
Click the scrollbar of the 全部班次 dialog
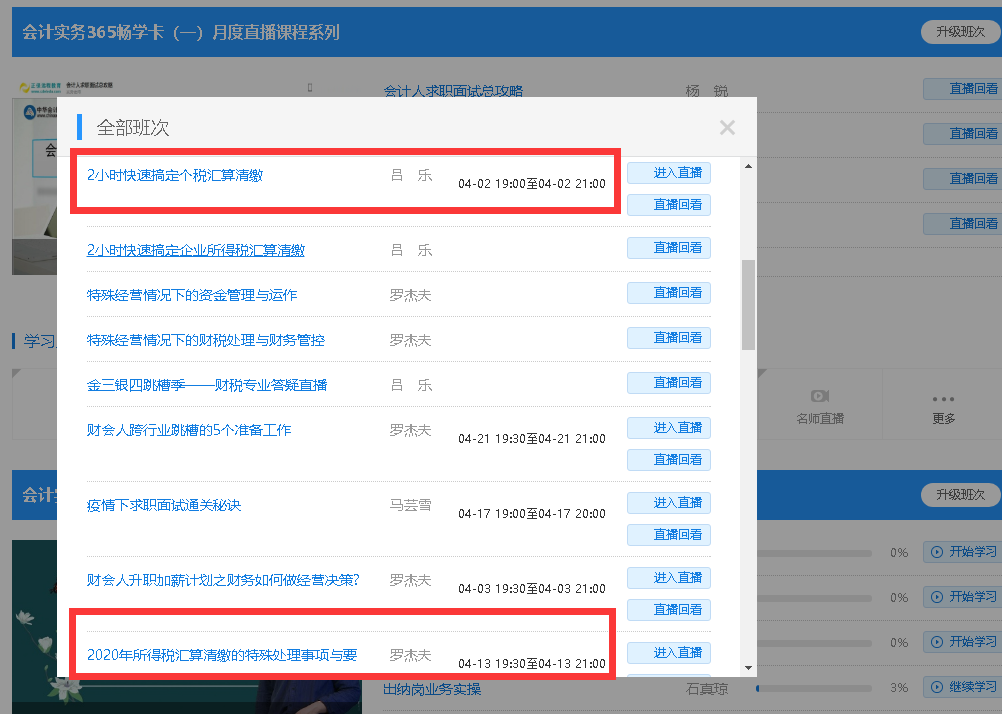[749, 280]
